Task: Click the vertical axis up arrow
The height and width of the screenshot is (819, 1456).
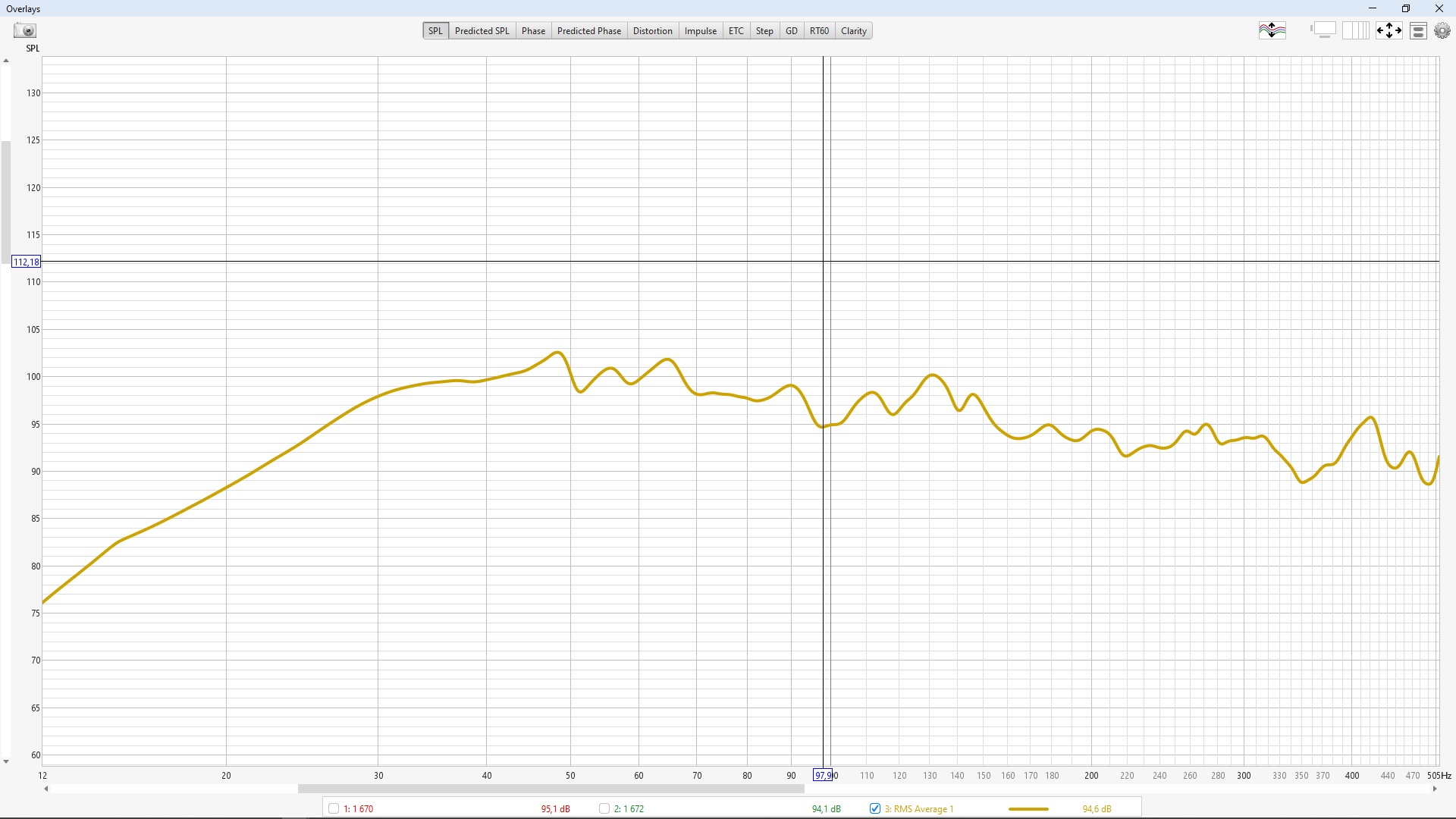Action: pos(6,61)
